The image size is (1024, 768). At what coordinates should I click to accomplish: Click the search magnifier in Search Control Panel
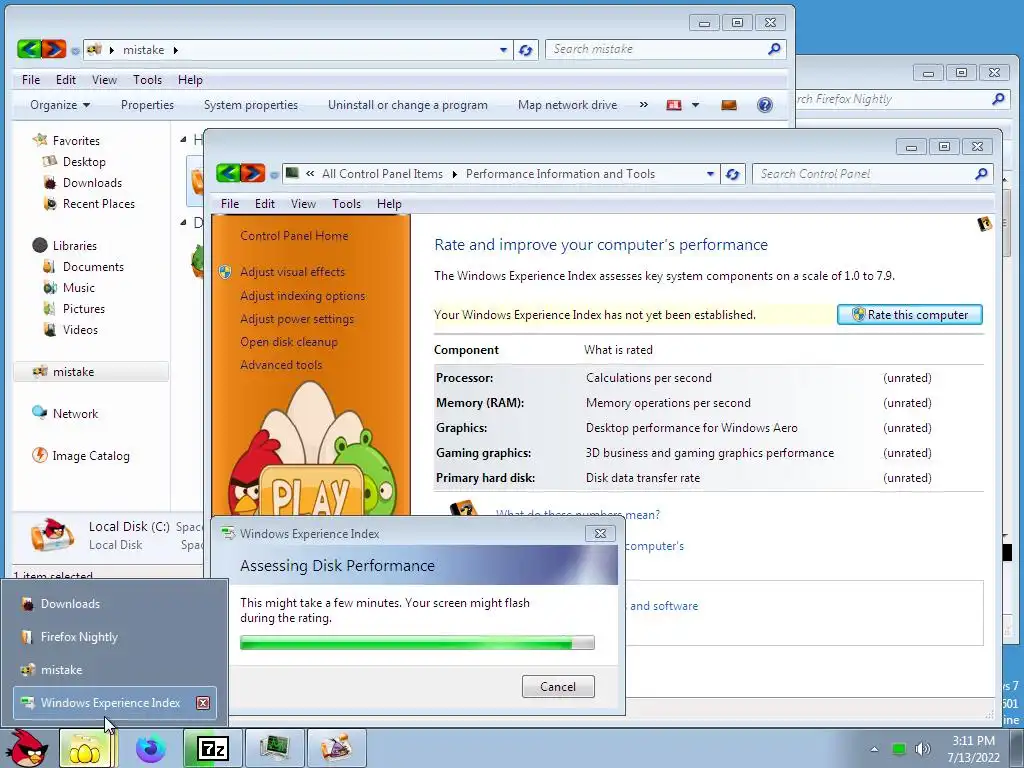pyautogui.click(x=981, y=174)
